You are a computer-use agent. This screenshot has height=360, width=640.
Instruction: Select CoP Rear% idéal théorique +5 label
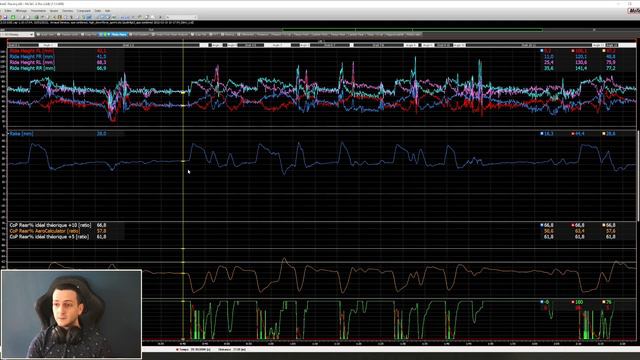(49, 236)
